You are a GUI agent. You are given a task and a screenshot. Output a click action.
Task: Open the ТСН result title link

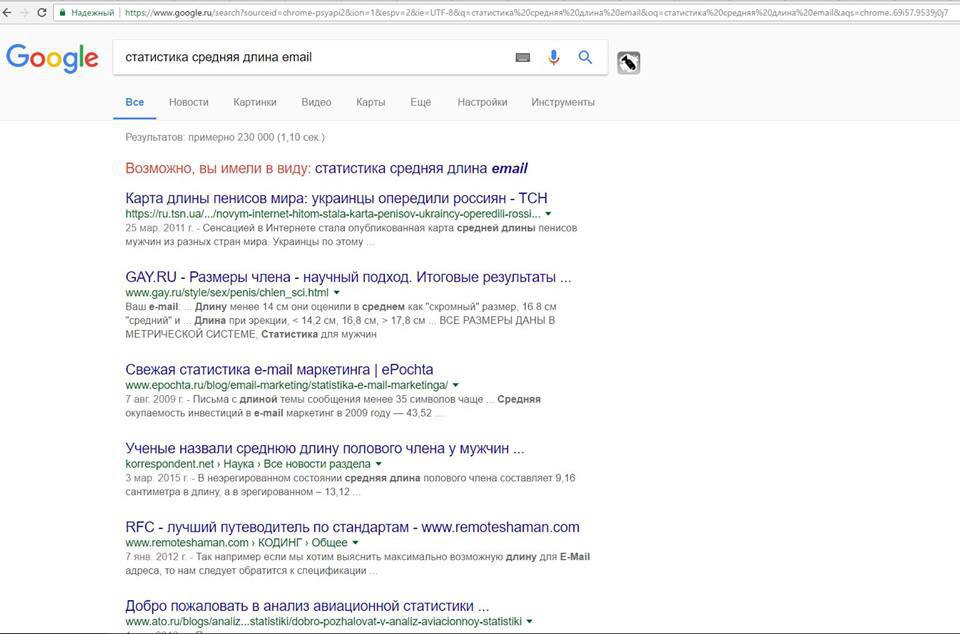[x=336, y=198]
